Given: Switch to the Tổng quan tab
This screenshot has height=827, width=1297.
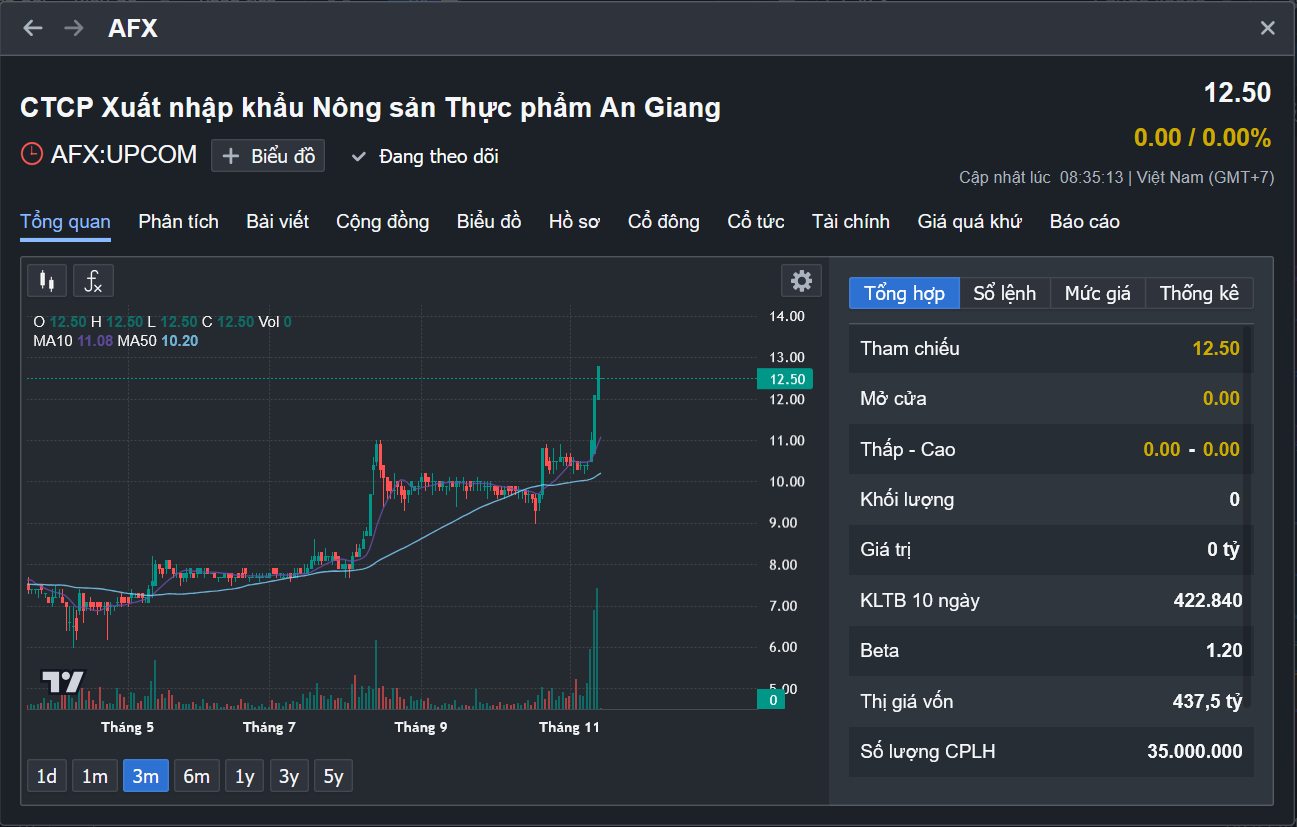Looking at the screenshot, I should [x=65, y=222].
